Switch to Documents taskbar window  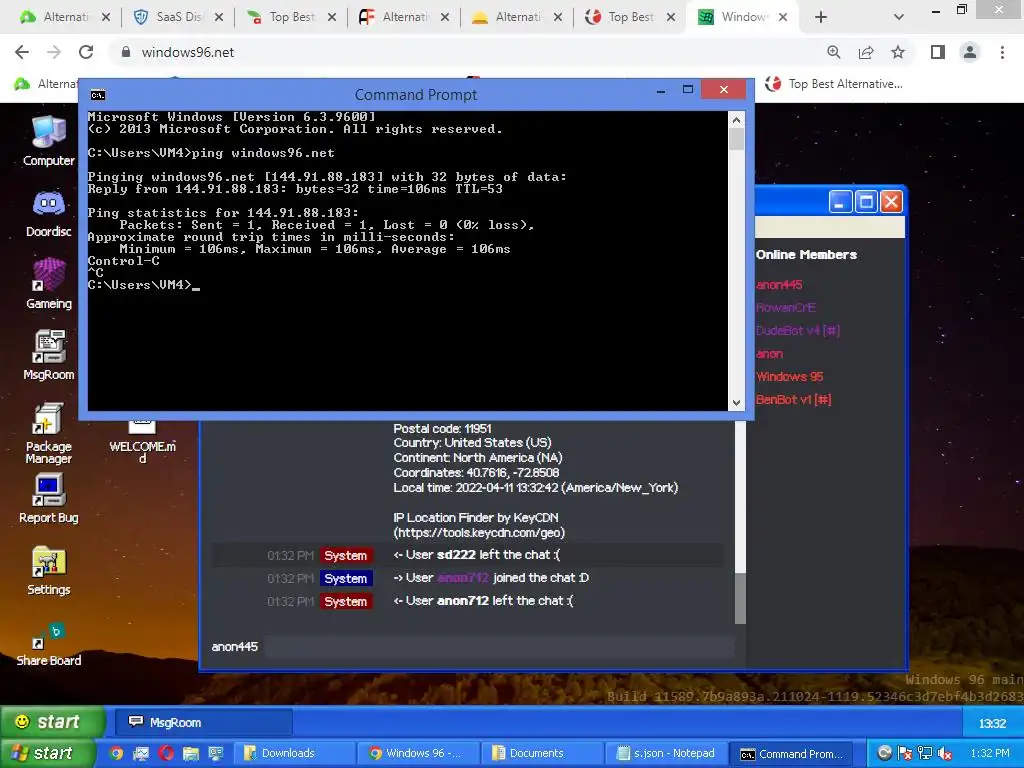tap(542, 754)
